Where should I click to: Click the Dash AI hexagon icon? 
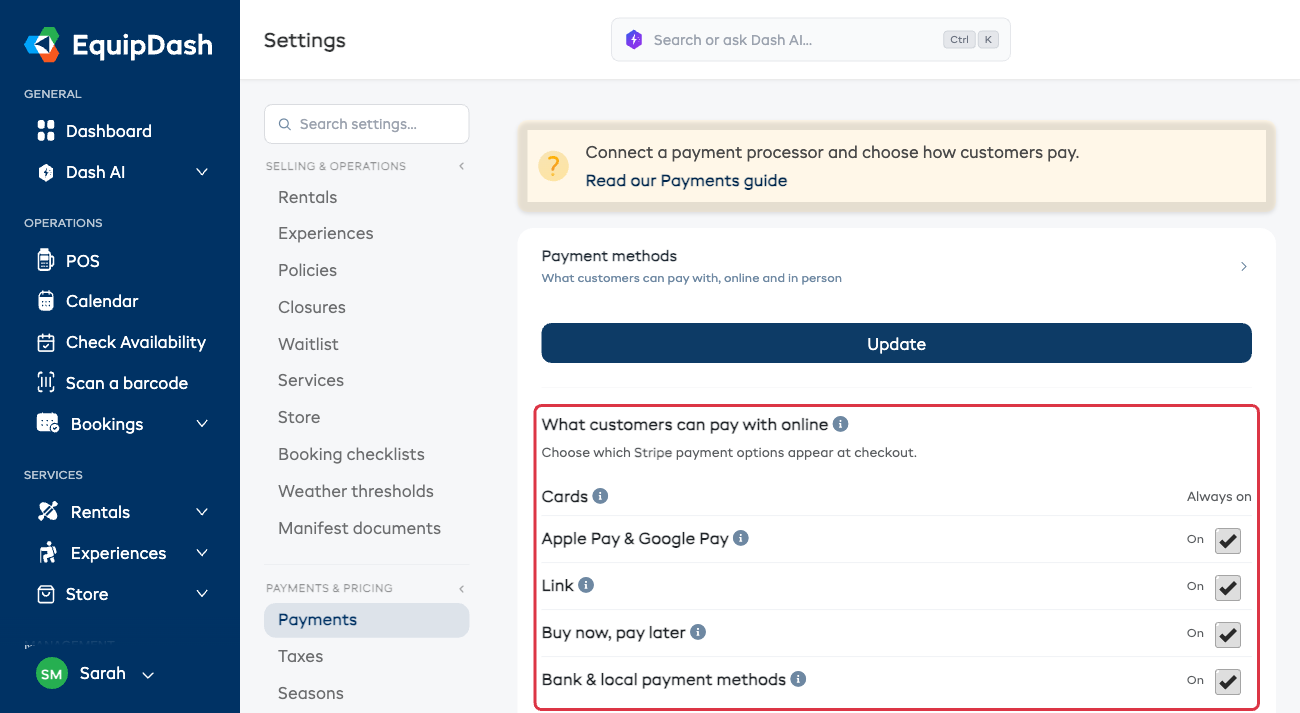click(x=46, y=172)
